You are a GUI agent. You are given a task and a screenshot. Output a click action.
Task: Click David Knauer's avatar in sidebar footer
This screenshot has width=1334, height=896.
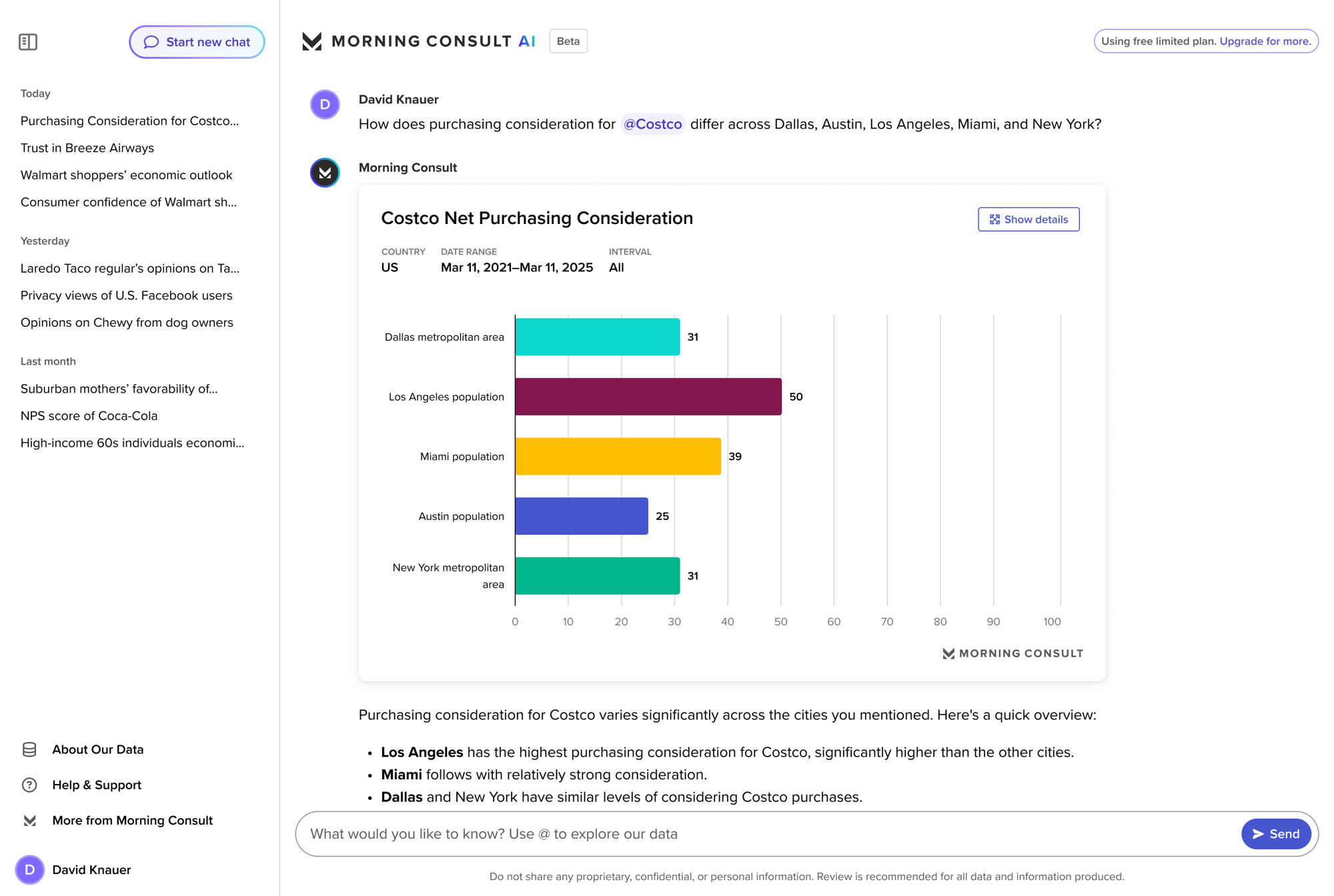tap(29, 869)
